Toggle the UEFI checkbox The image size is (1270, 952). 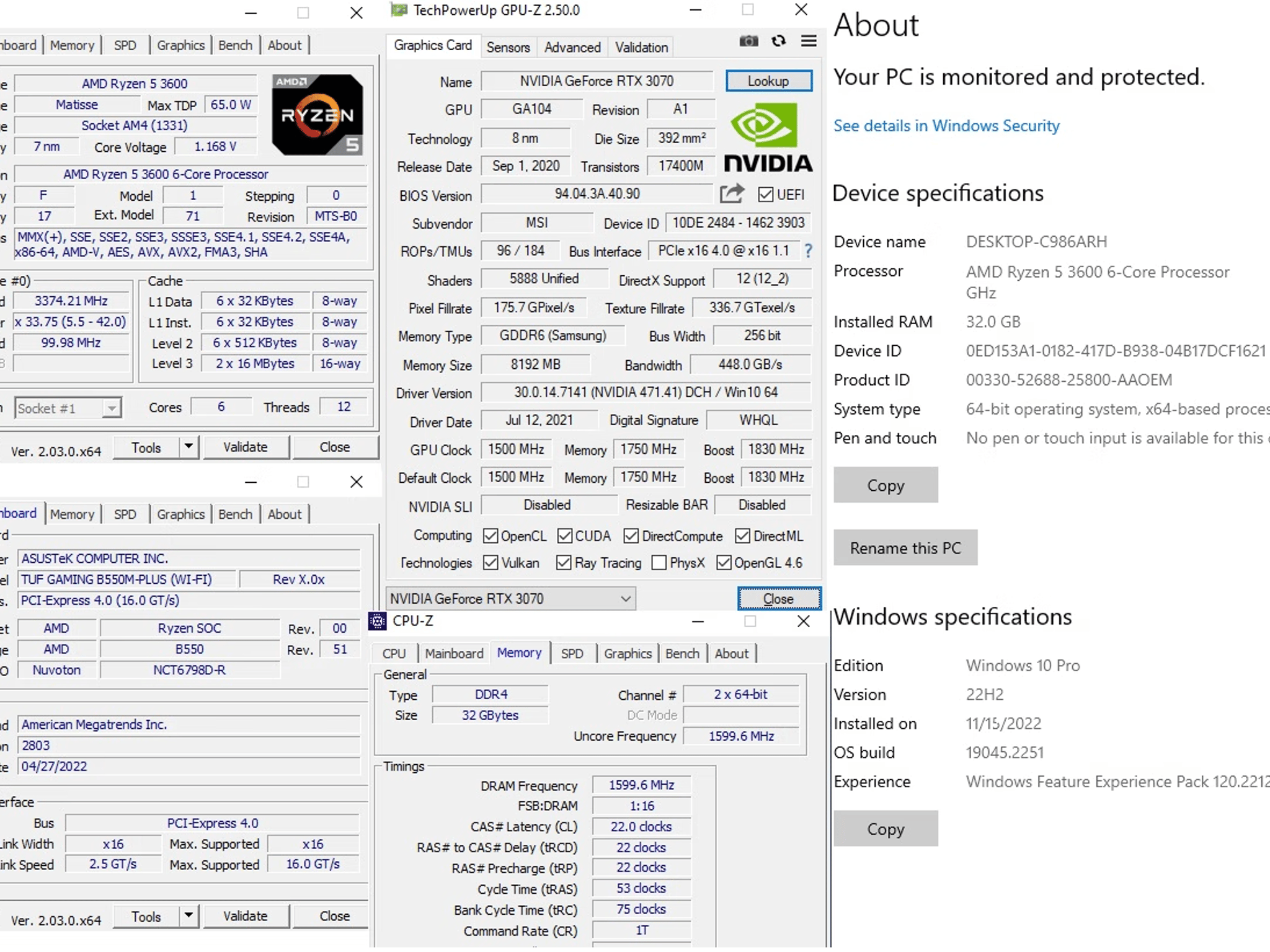766,195
